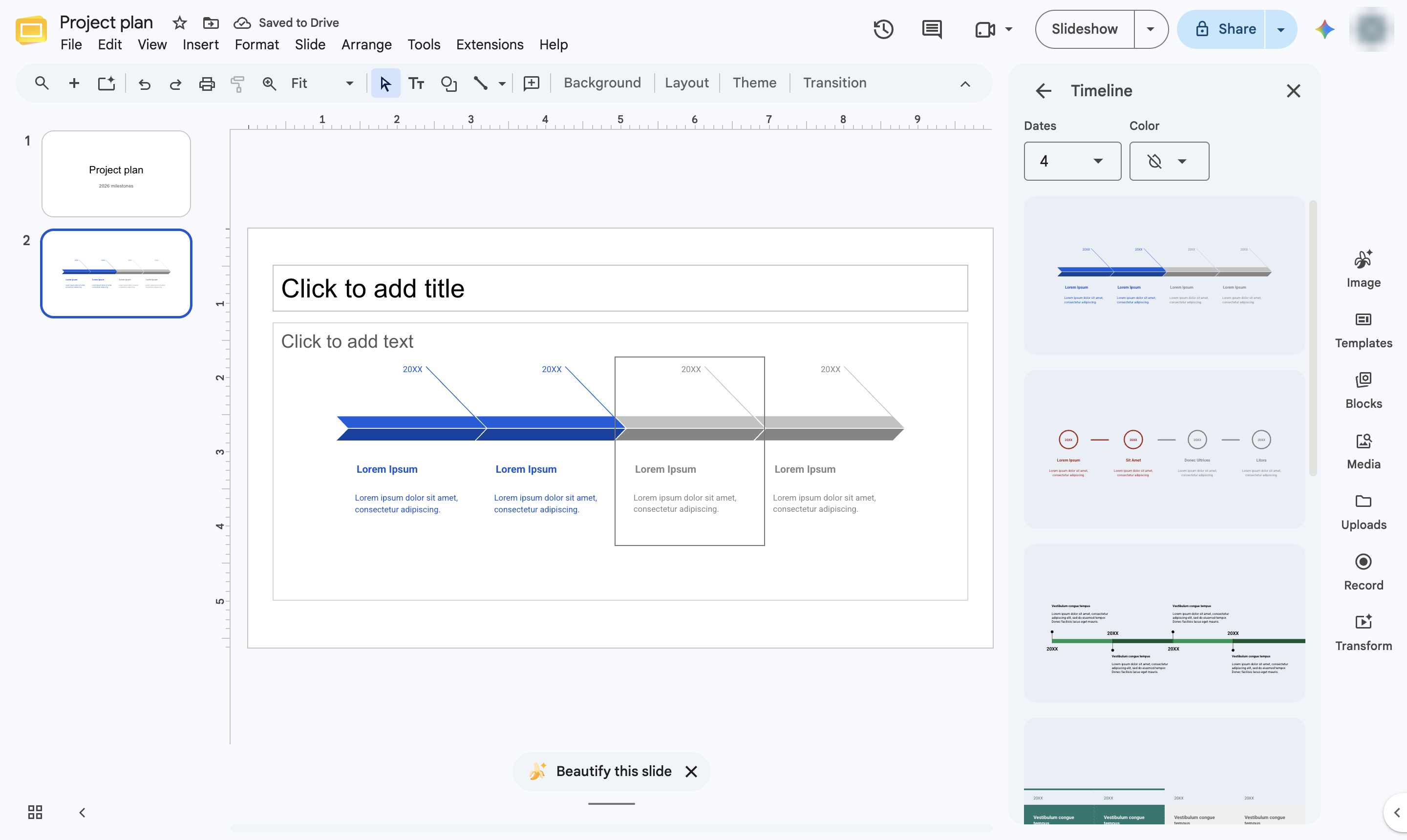
Task: Click the zoom magnifier icon
Action: [x=269, y=84]
